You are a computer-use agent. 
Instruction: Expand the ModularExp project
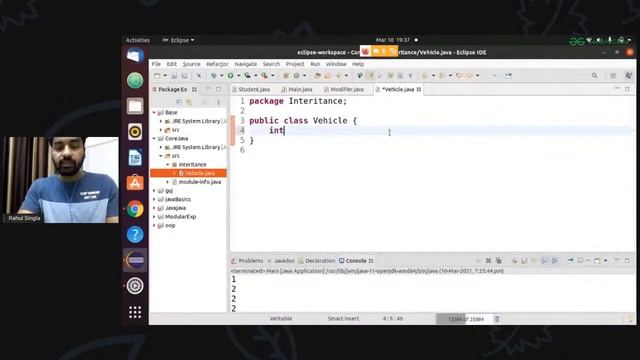pyautogui.click(x=154, y=217)
